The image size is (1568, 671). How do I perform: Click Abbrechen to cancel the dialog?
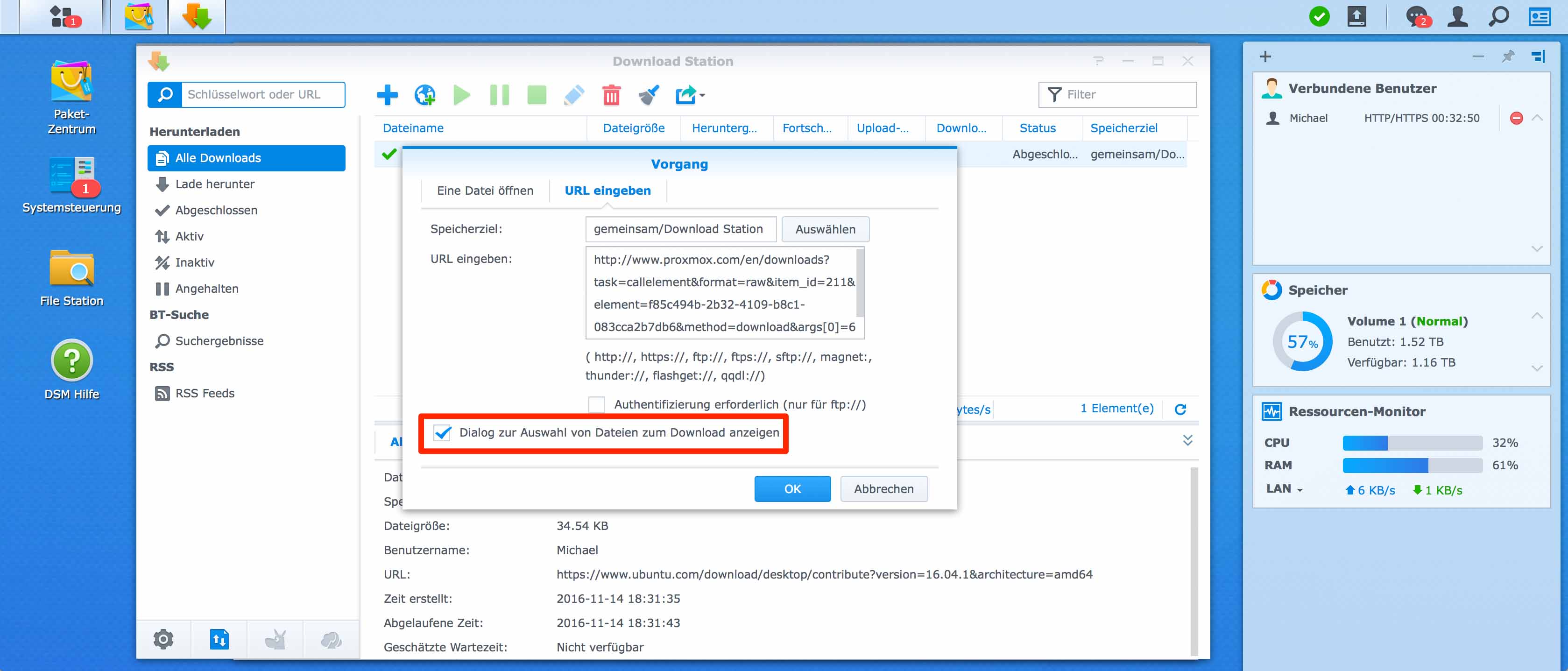(x=884, y=489)
